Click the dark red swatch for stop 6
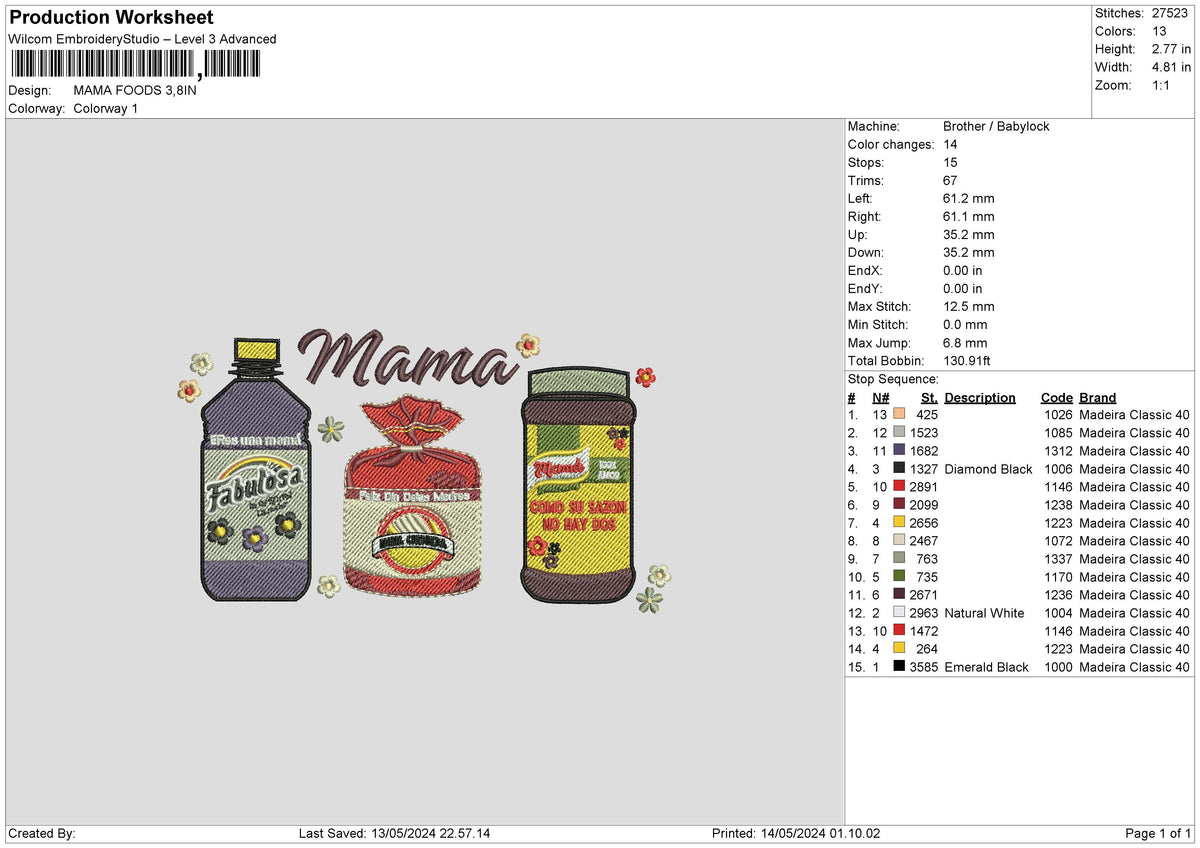Image resolution: width=1200 pixels, height=848 pixels. click(x=899, y=504)
